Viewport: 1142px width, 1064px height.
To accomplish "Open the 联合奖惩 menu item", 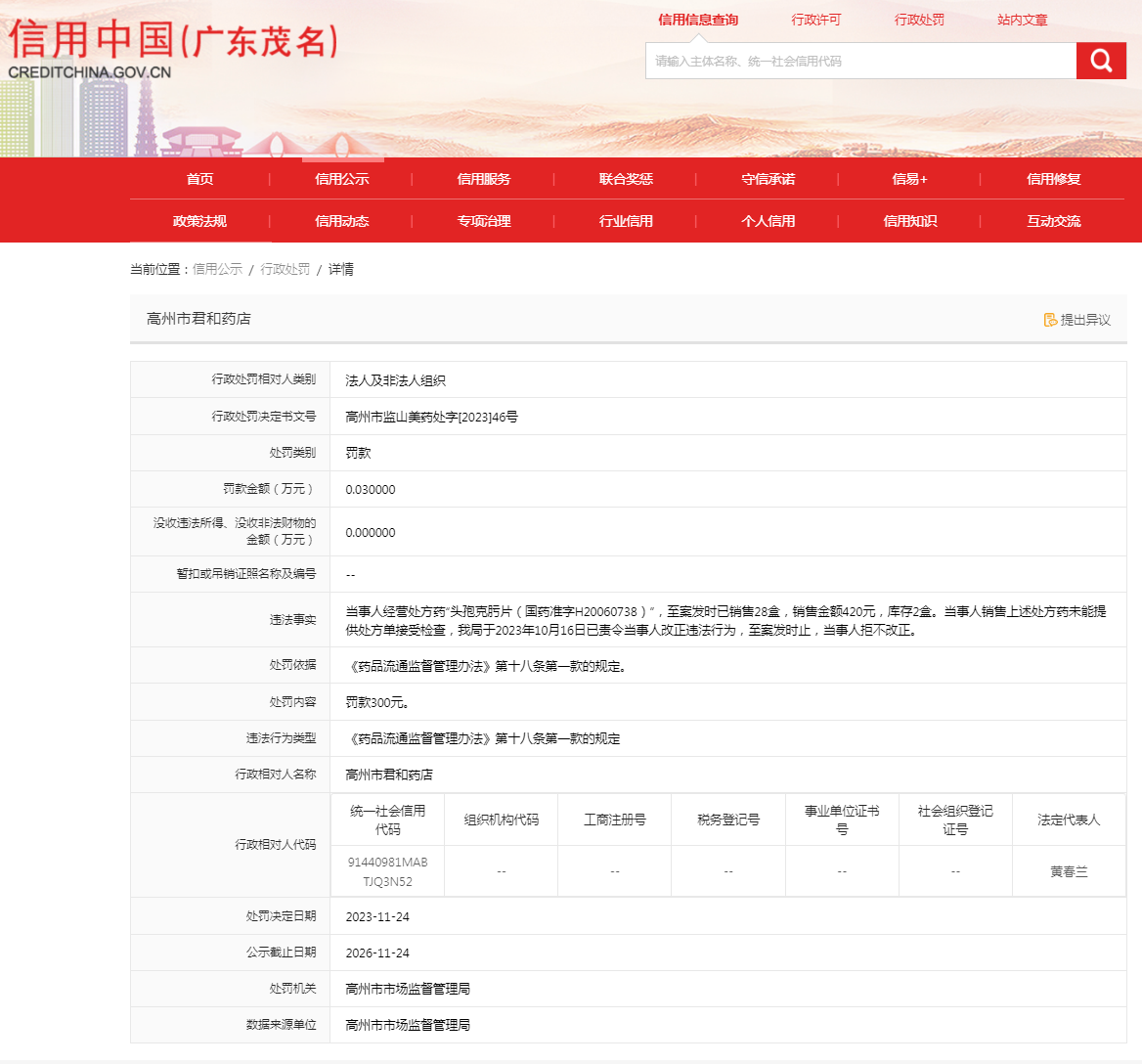I will point(626,179).
